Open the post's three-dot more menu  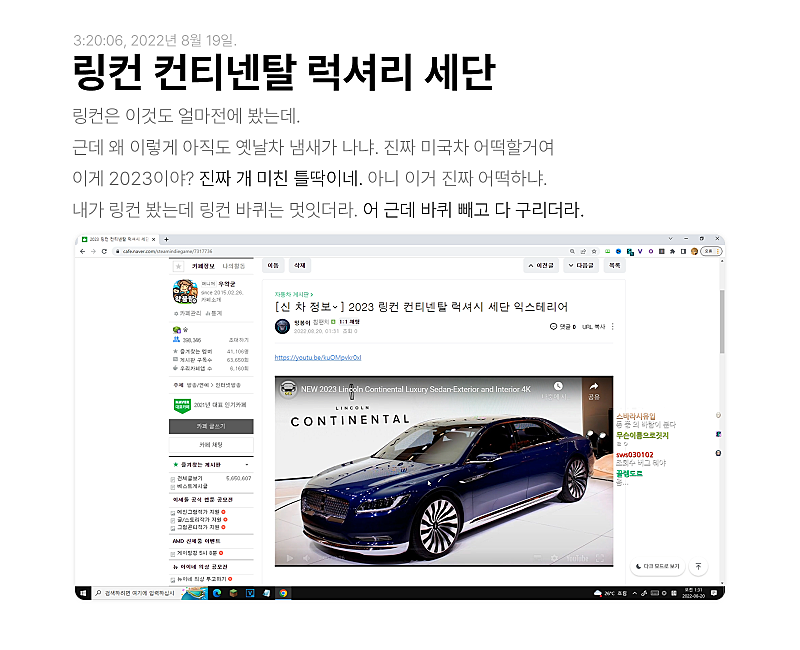[x=612, y=327]
